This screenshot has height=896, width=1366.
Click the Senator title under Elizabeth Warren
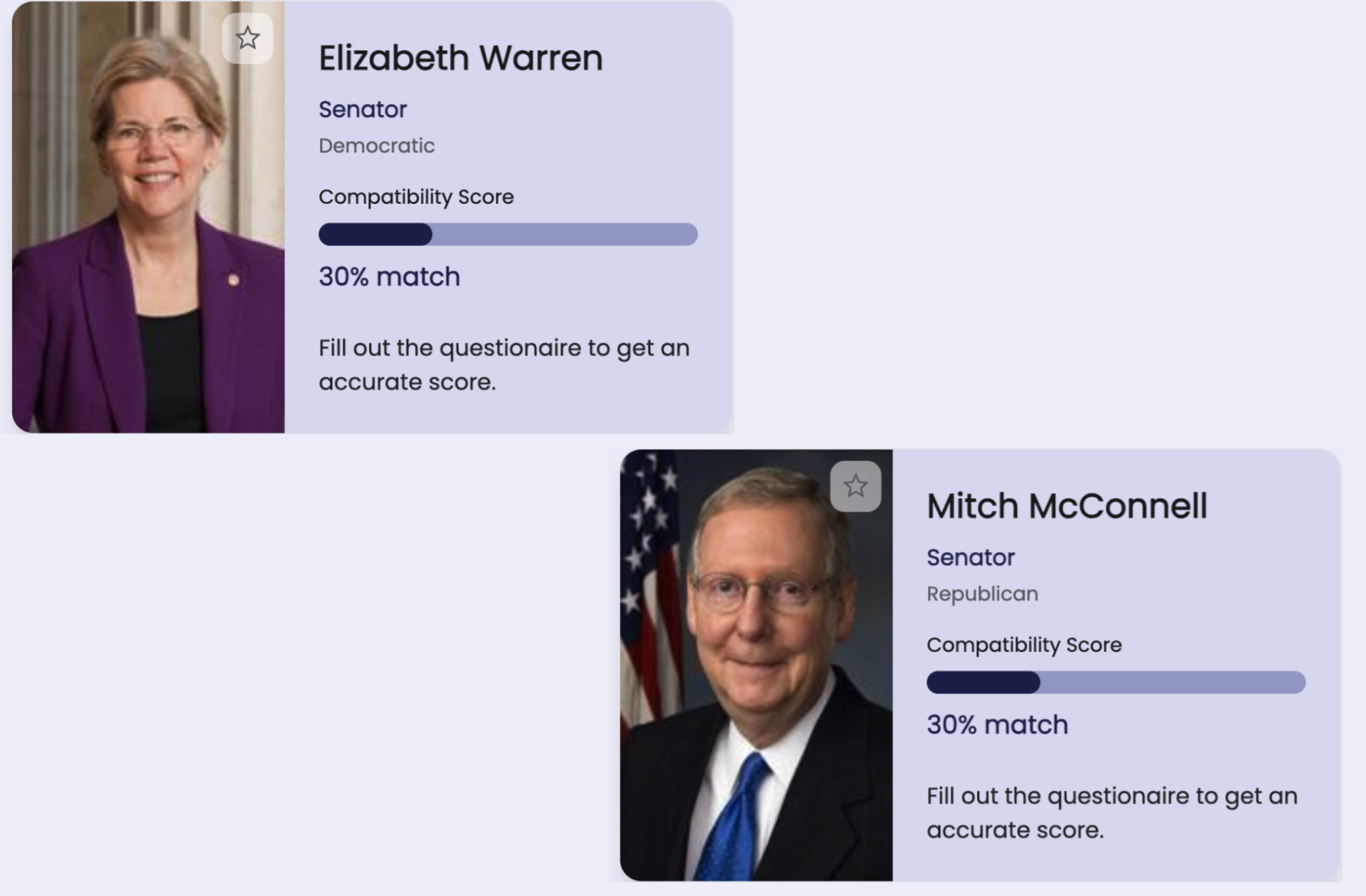362,110
